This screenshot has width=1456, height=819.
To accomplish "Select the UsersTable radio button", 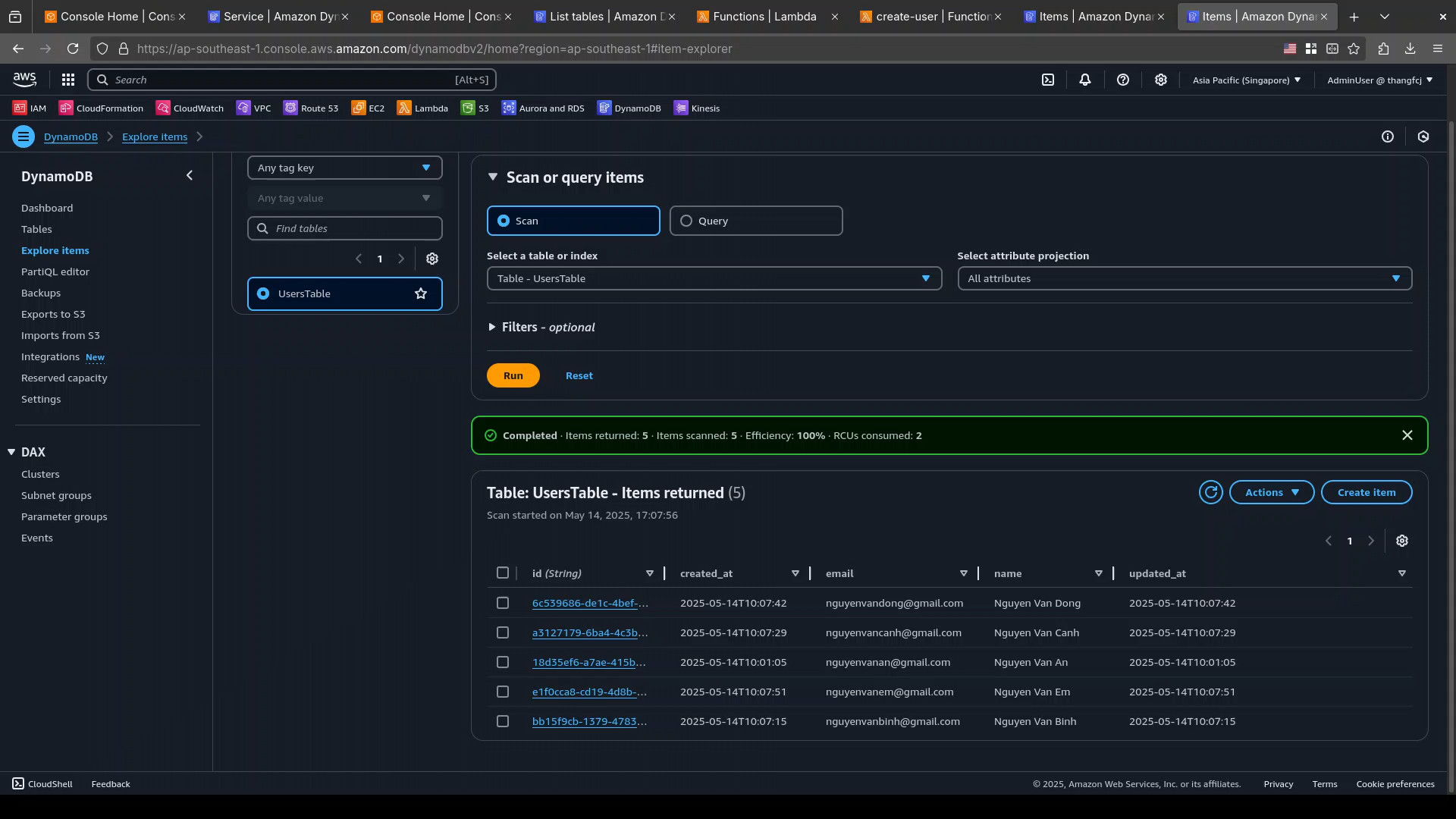I will pyautogui.click(x=263, y=293).
